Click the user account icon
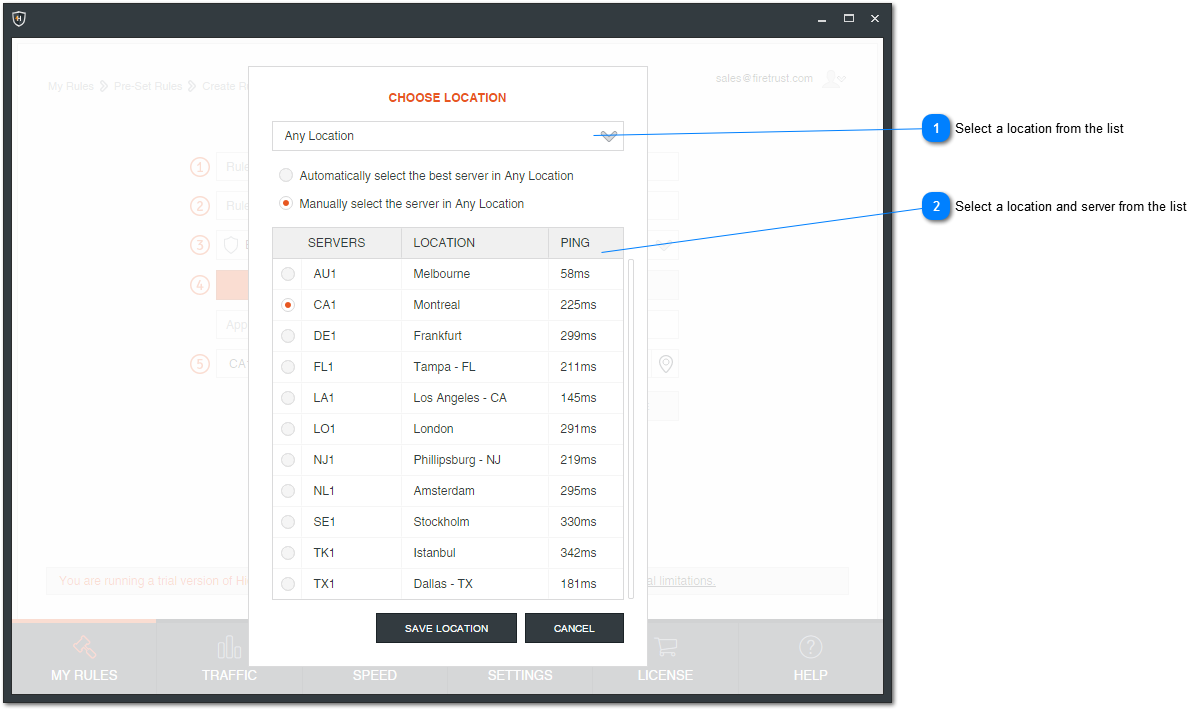Screen dimensions: 1203x711 pyautogui.click(x=832, y=79)
